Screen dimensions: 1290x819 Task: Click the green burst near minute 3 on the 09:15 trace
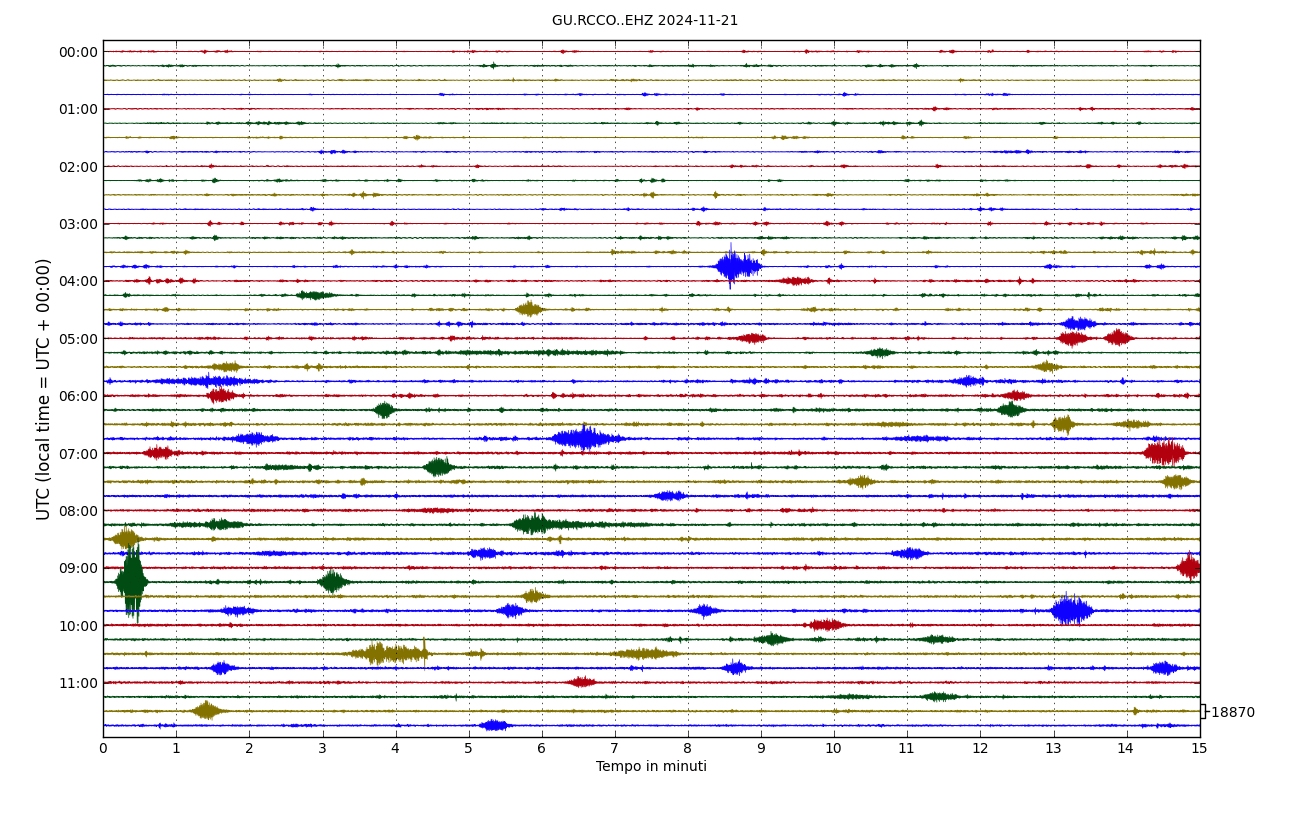point(333,581)
